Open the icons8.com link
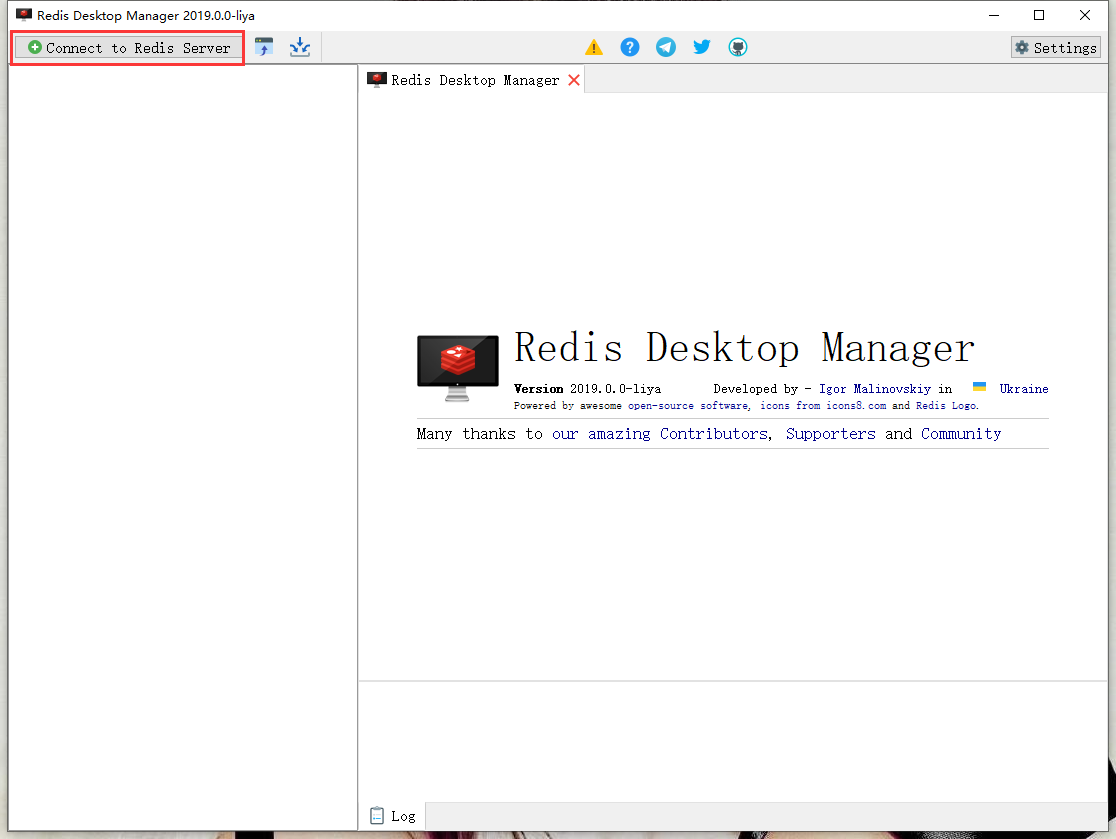This screenshot has width=1116, height=839. pyautogui.click(x=856, y=405)
